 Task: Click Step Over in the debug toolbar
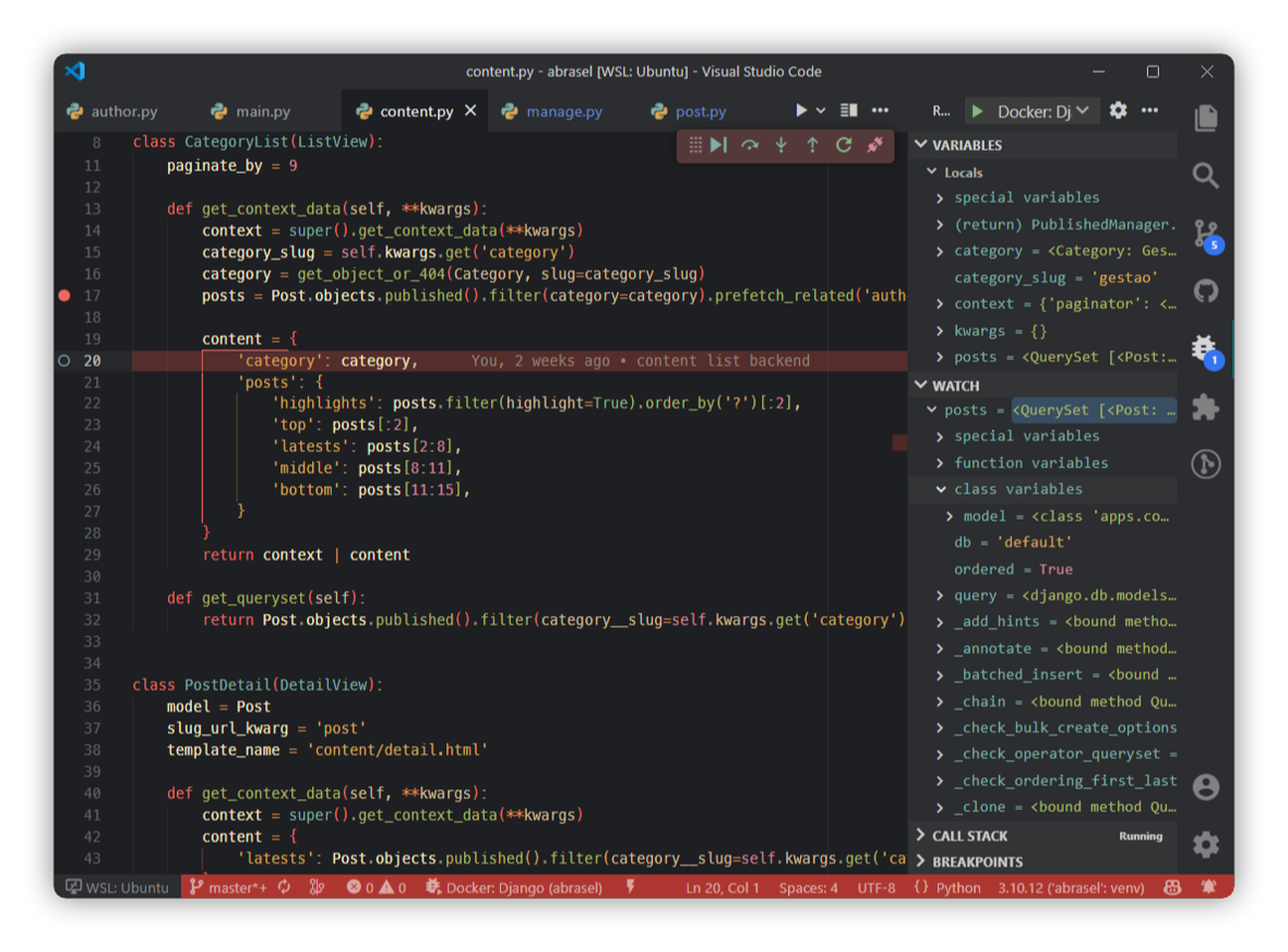pos(750,145)
